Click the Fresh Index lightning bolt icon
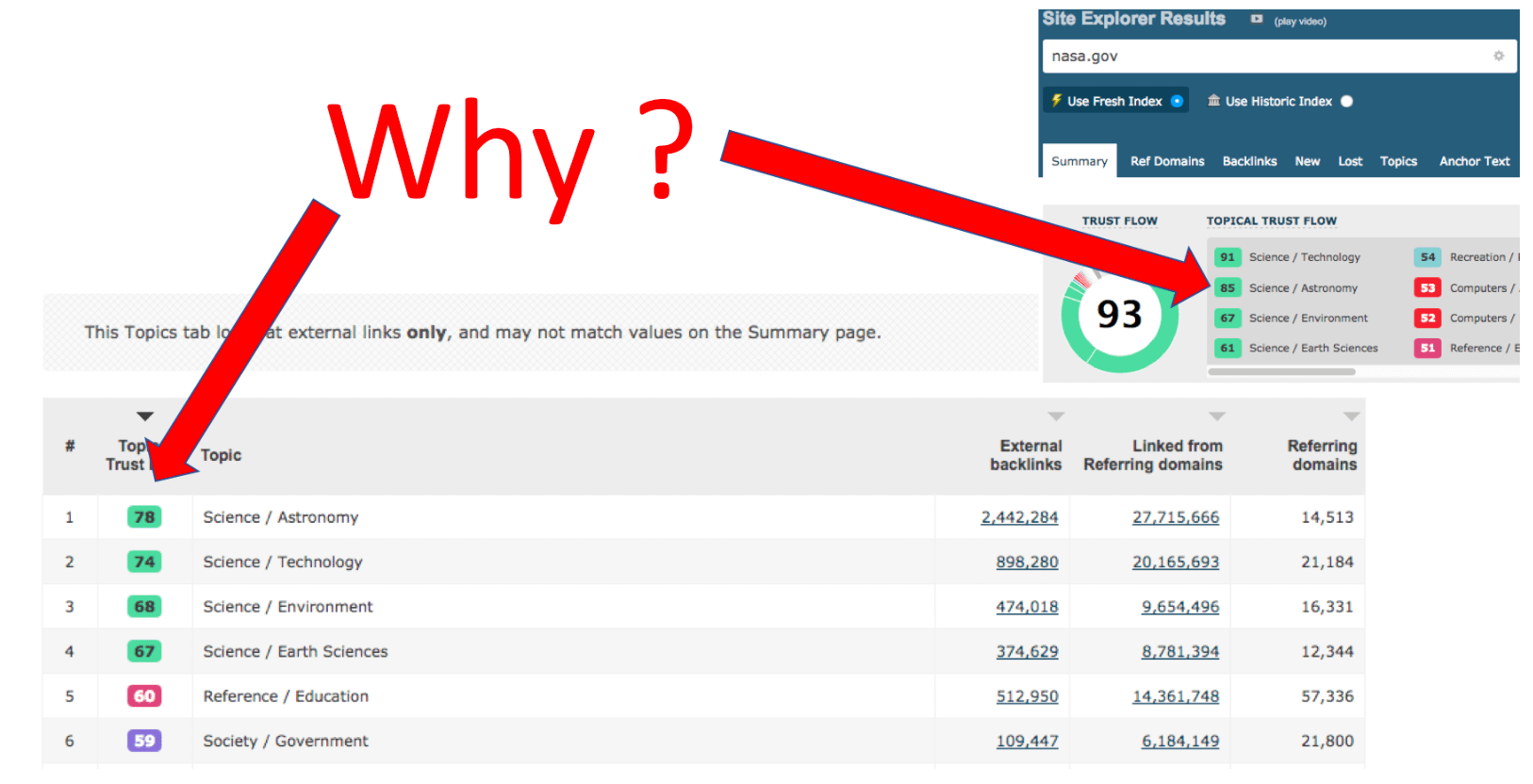Image resolution: width=1533 pixels, height=784 pixels. (1057, 101)
